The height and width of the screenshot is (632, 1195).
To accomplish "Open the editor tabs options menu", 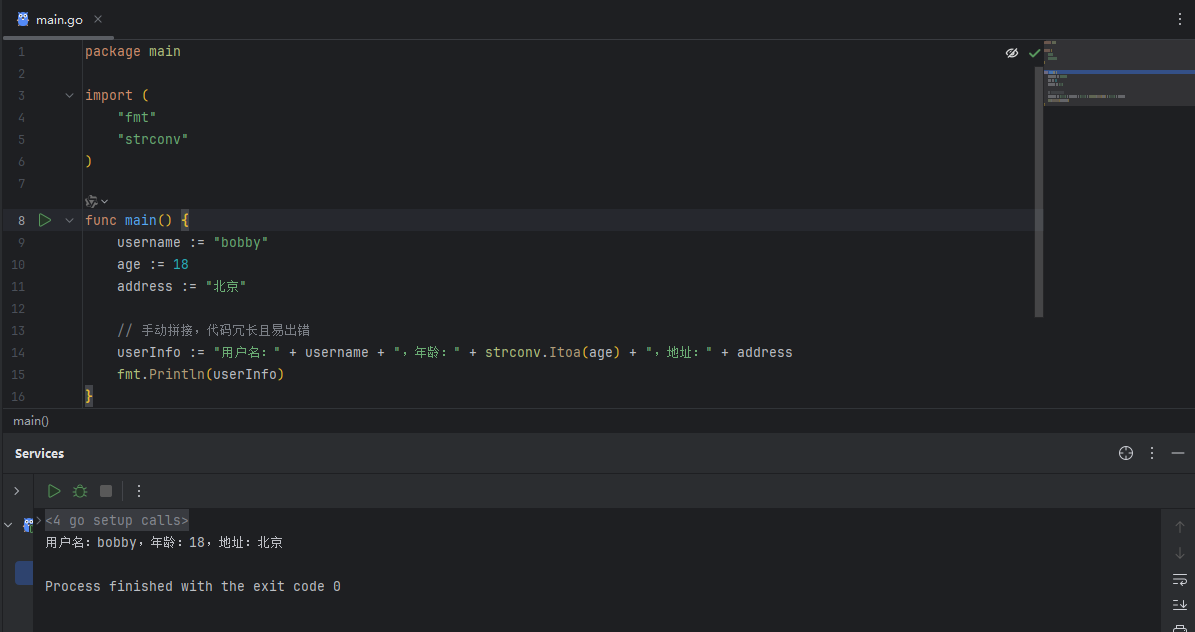I will [x=1179, y=20].
